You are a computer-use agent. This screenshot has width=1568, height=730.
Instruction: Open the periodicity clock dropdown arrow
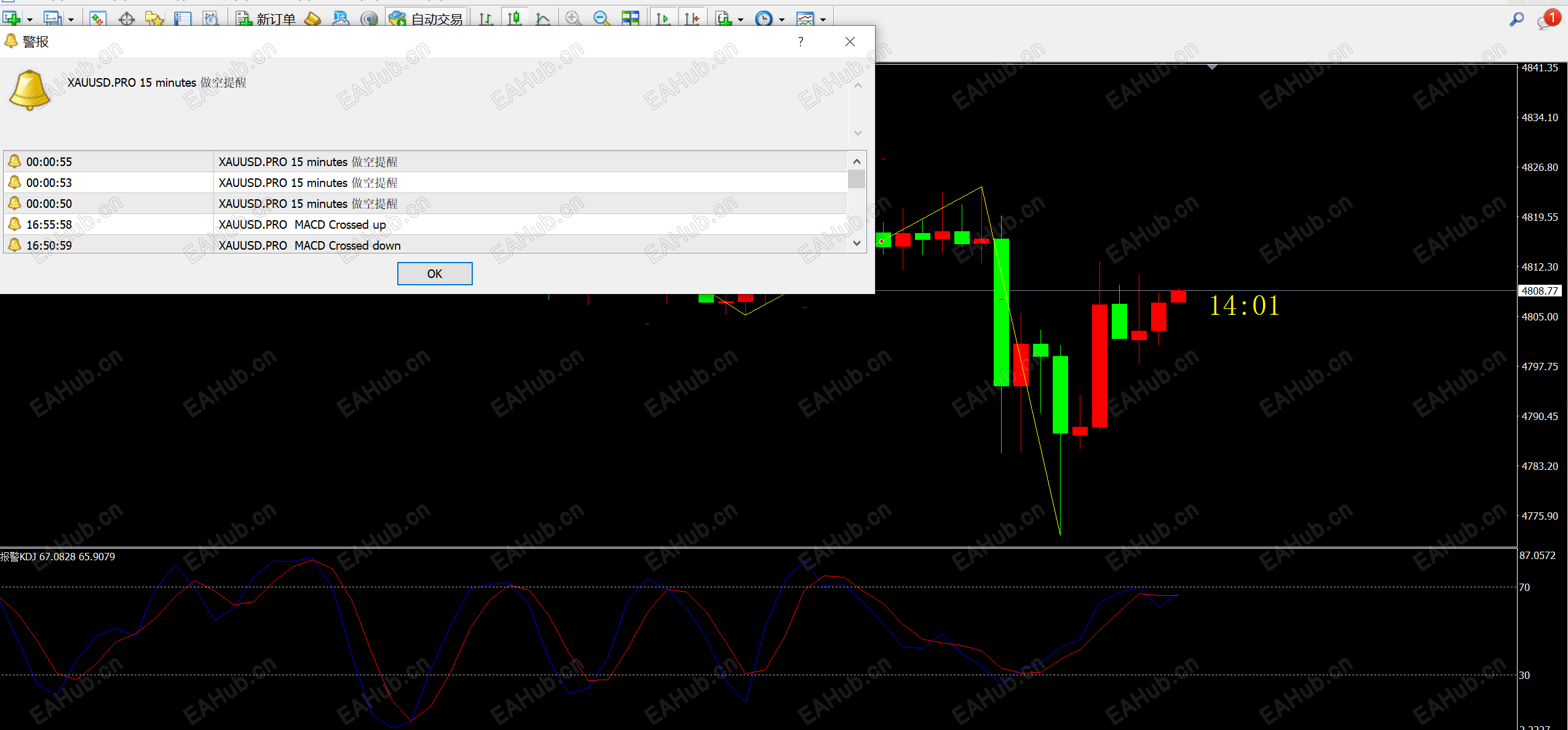[x=782, y=20]
